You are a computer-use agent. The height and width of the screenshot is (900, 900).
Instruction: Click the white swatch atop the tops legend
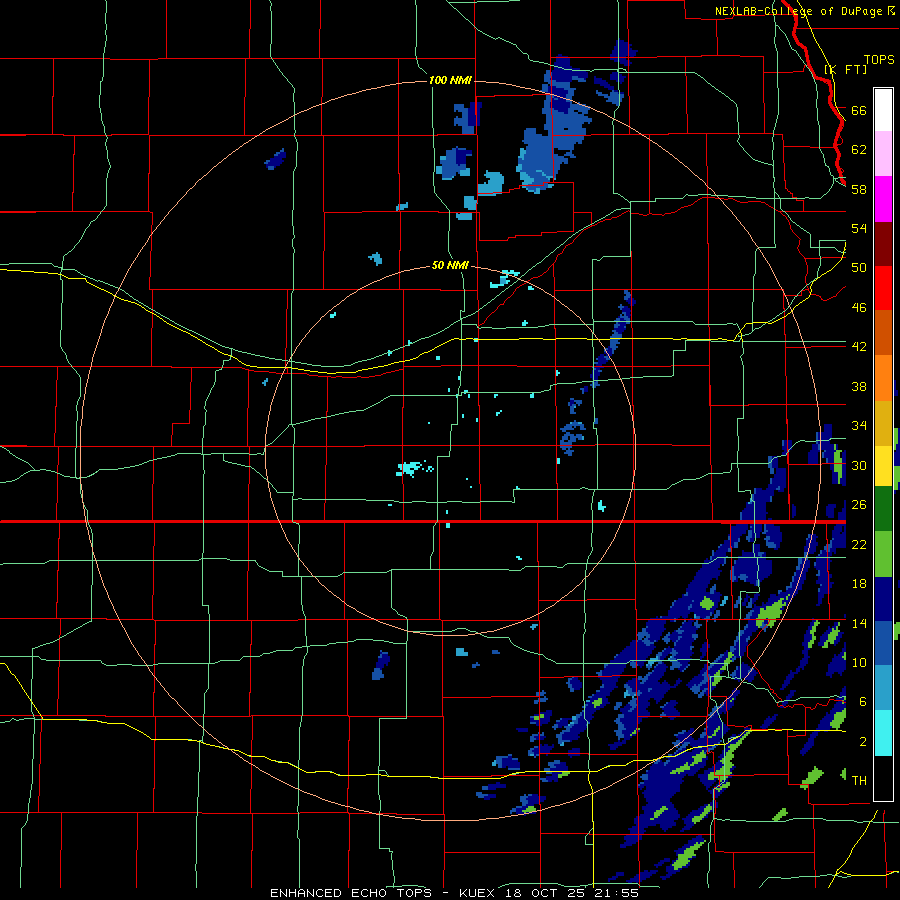pos(883,110)
